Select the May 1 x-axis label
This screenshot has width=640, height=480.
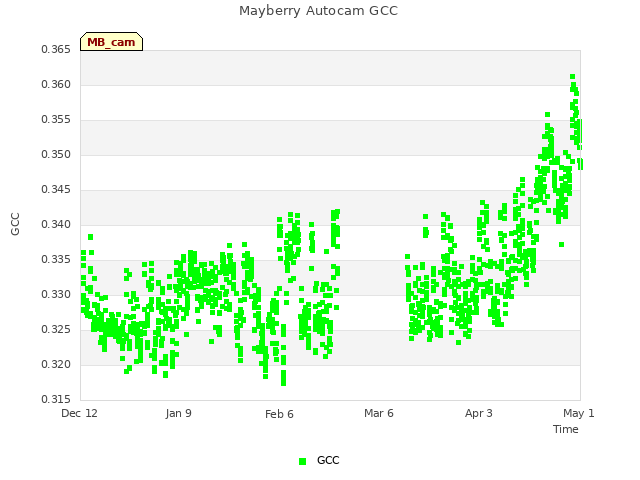578,413
